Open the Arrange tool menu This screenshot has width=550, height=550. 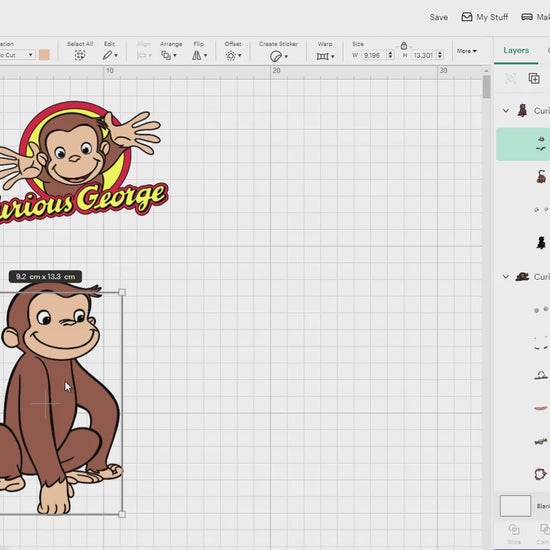(x=169, y=55)
